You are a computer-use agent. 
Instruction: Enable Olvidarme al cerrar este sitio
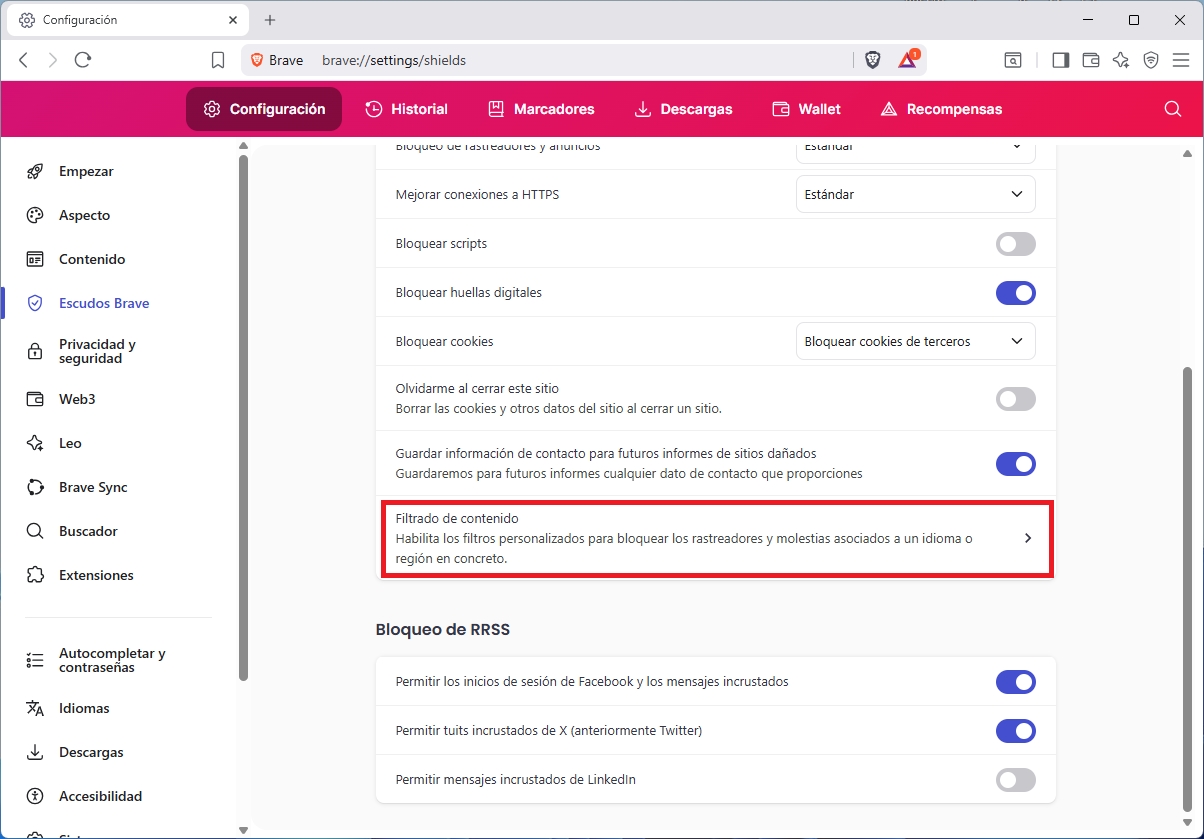pyautogui.click(x=1015, y=398)
